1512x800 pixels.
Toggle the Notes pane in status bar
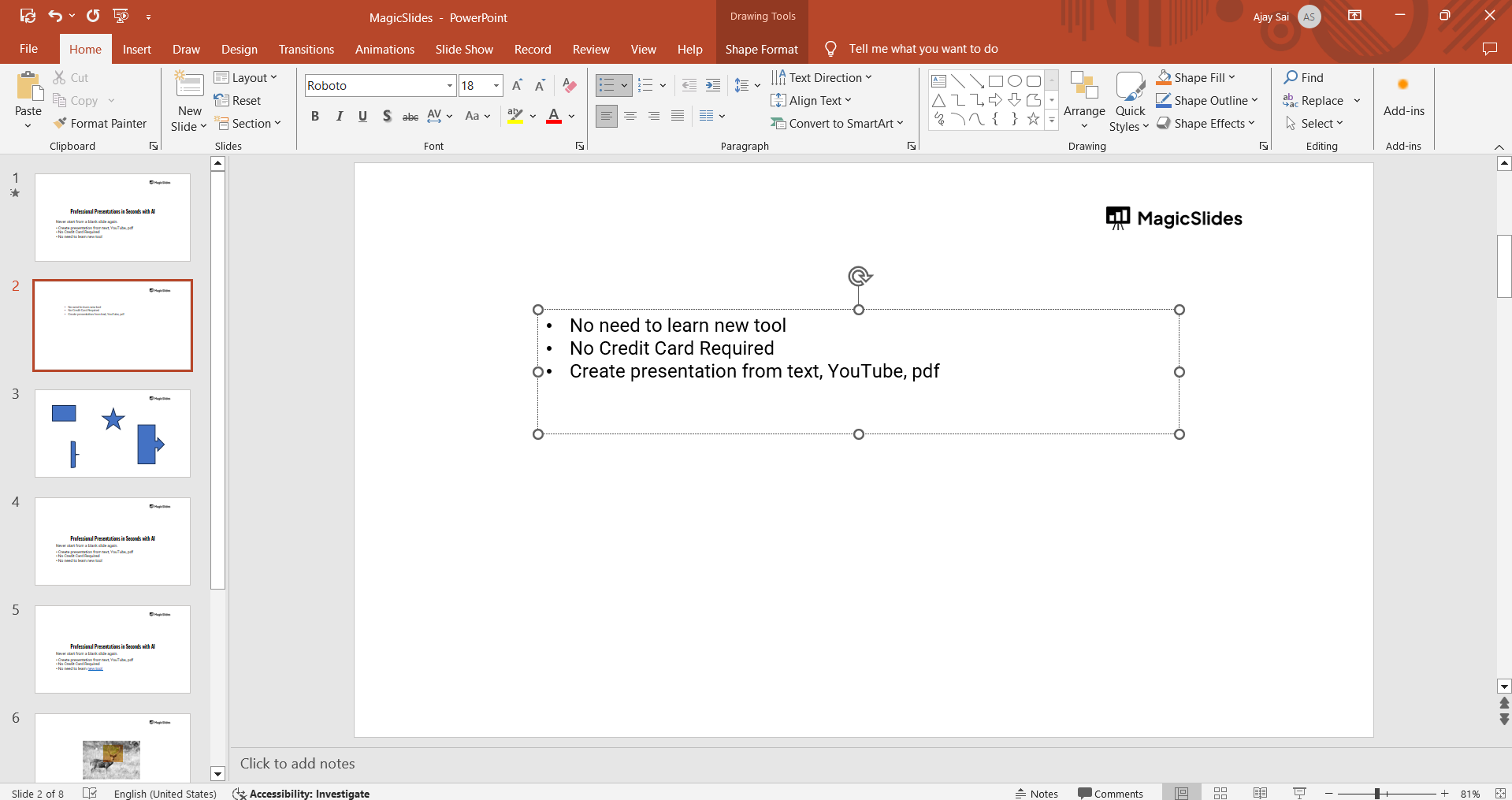(1036, 794)
